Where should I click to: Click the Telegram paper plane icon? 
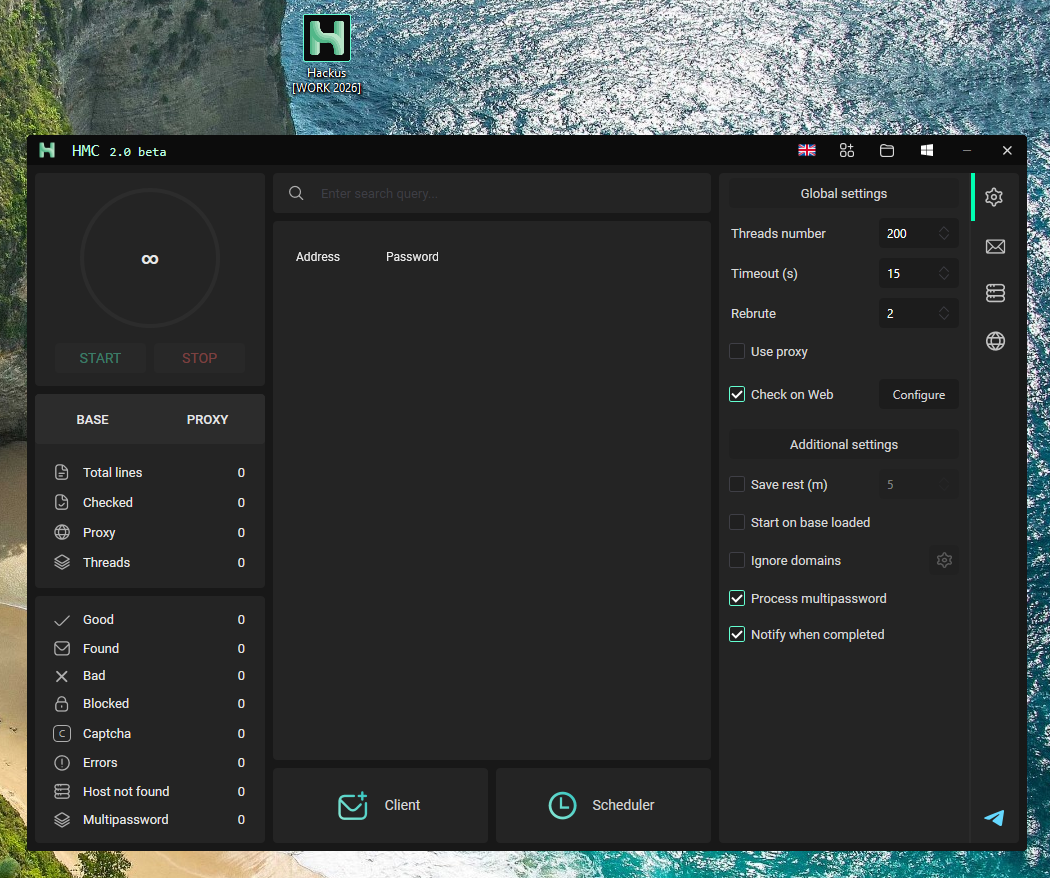[x=994, y=818]
